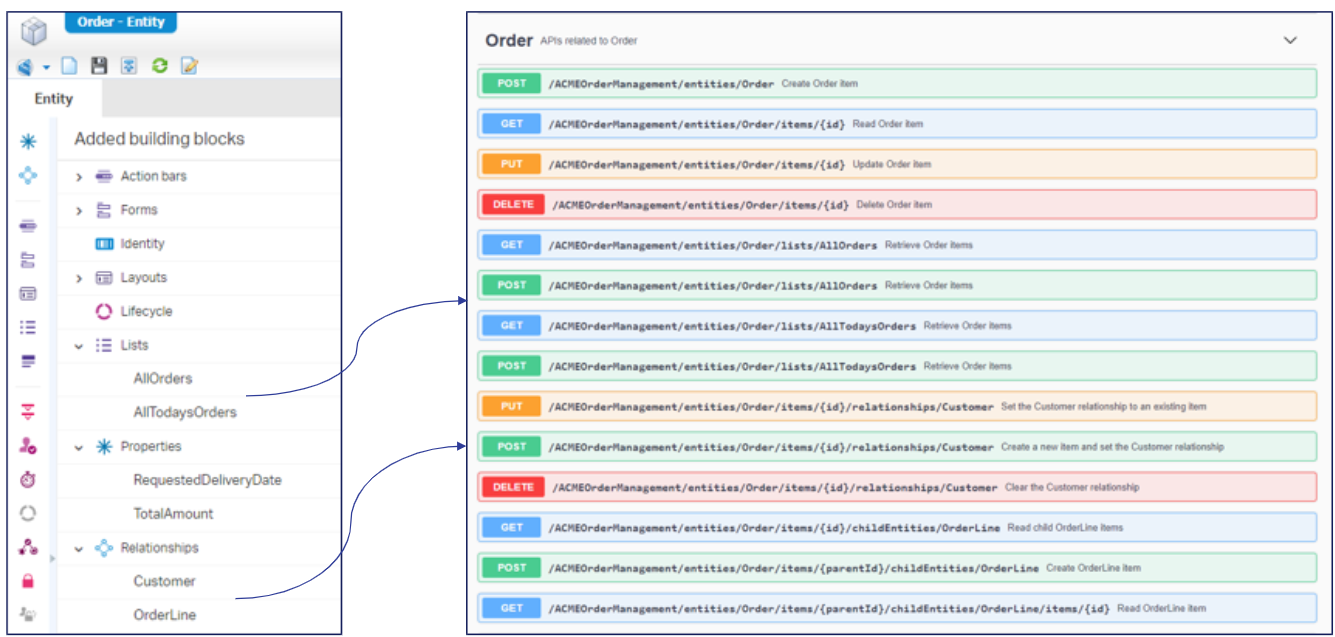Expand the Action bars tree node
The width and height of the screenshot is (1335, 637).
coord(79,177)
